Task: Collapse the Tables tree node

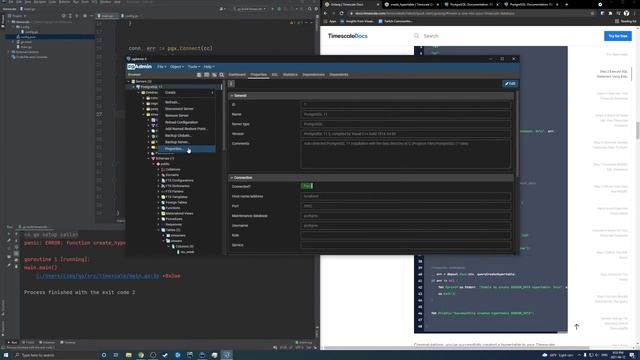Action: pos(158,230)
